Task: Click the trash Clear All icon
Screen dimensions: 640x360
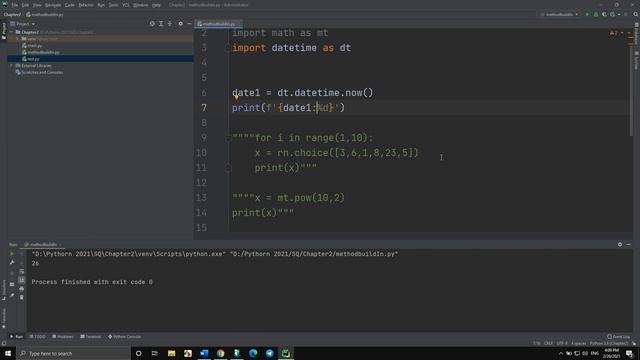Action: [22, 297]
